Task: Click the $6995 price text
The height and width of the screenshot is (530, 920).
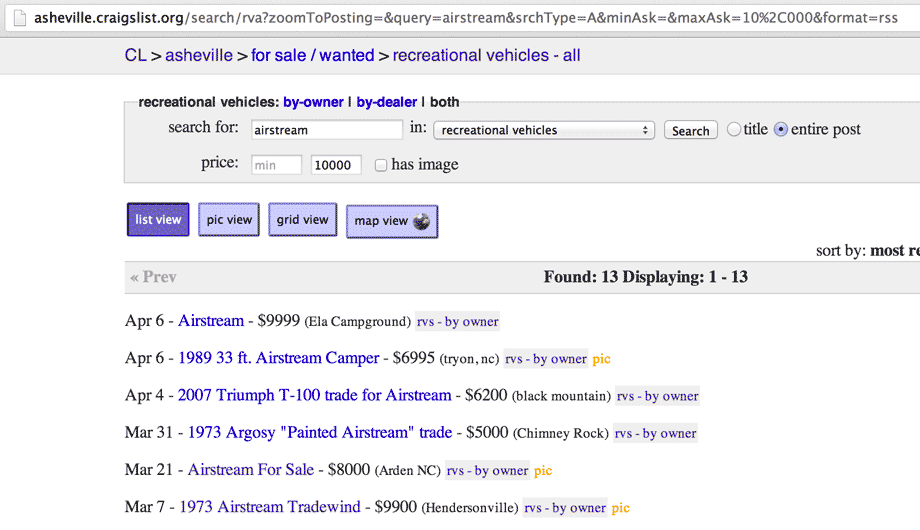Action: click(x=414, y=358)
